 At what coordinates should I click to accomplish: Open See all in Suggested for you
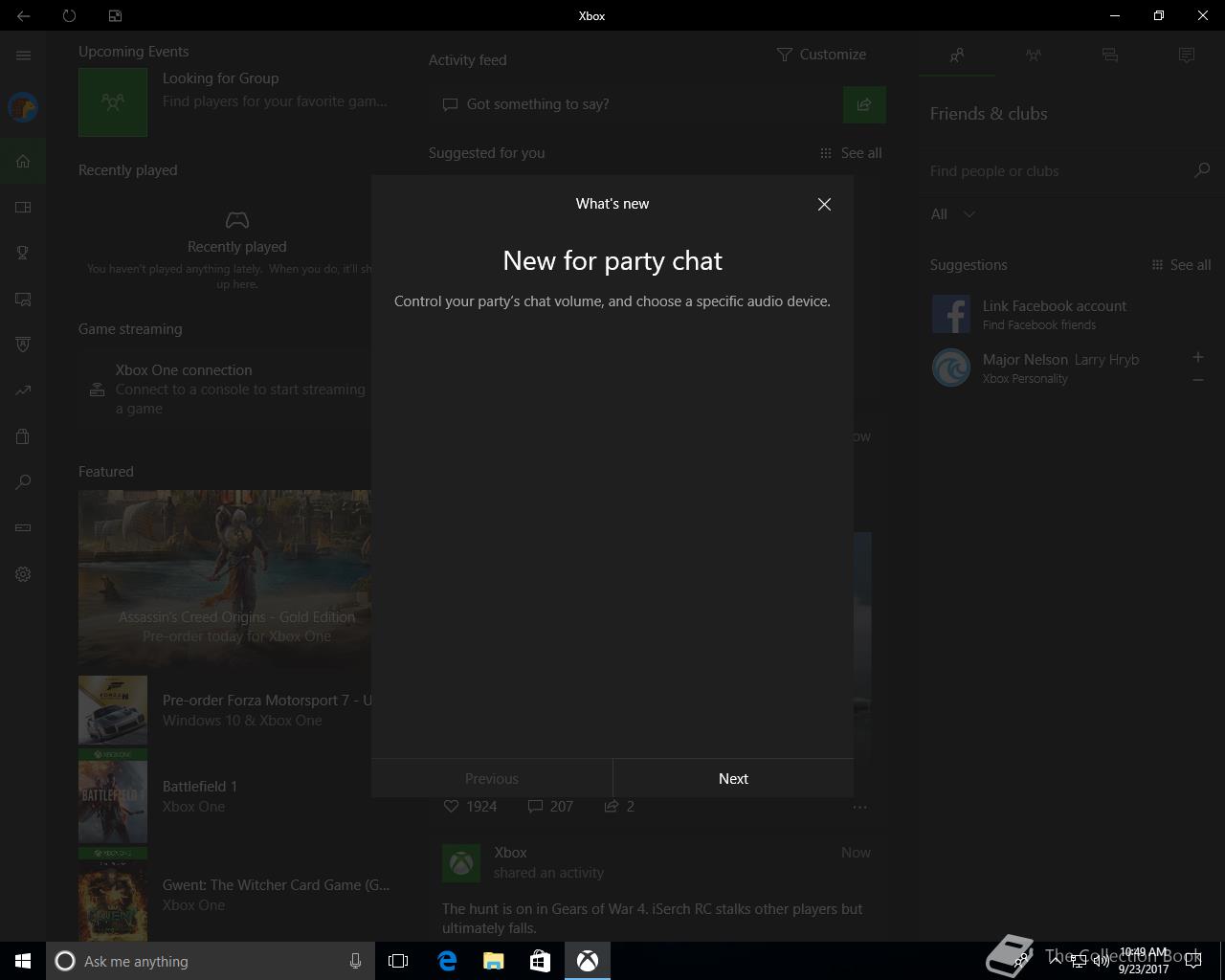(851, 152)
